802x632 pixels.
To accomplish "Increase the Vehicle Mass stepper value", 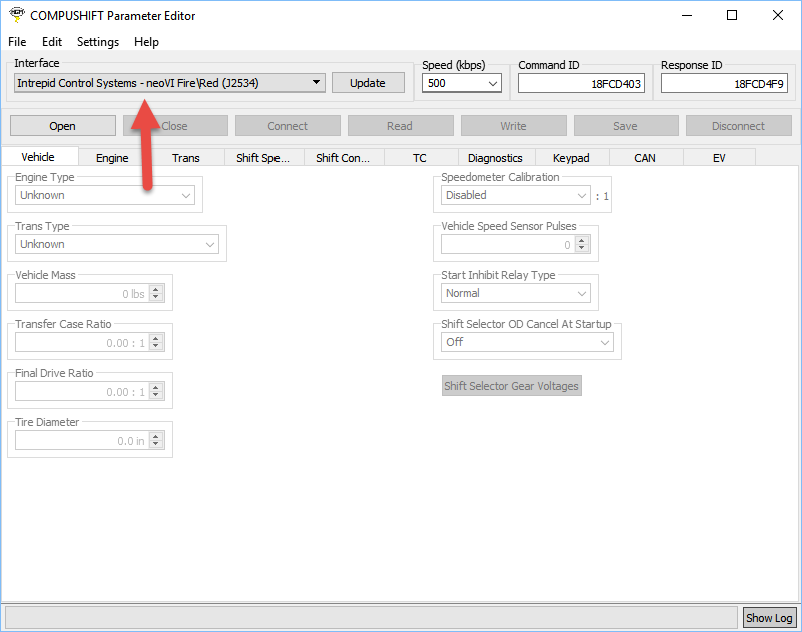I will (x=155, y=290).
